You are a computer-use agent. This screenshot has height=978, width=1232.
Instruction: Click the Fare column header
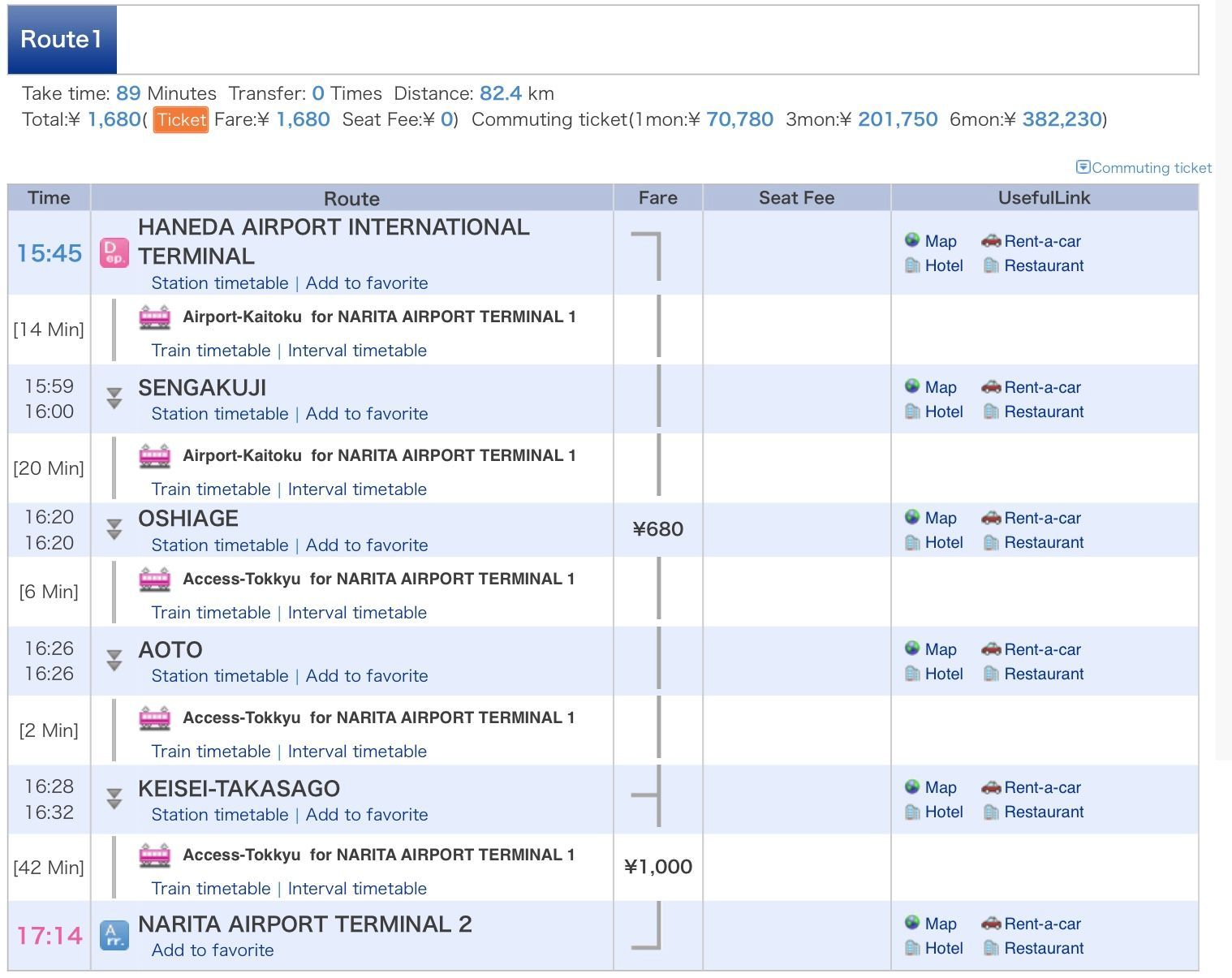(x=657, y=198)
